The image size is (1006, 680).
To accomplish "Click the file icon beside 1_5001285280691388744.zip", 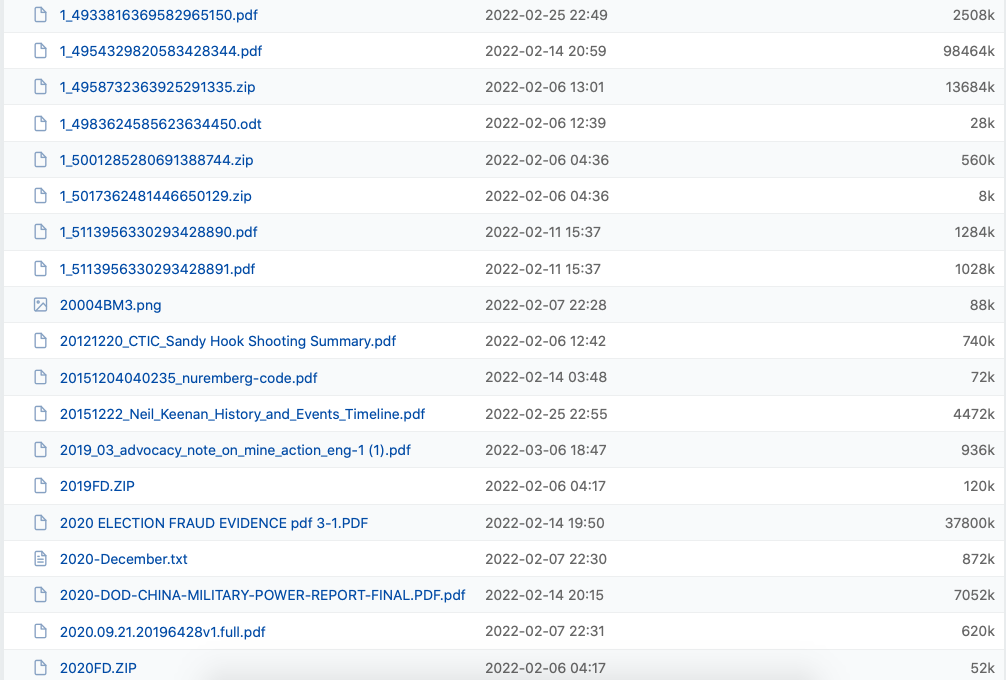I will point(40,160).
